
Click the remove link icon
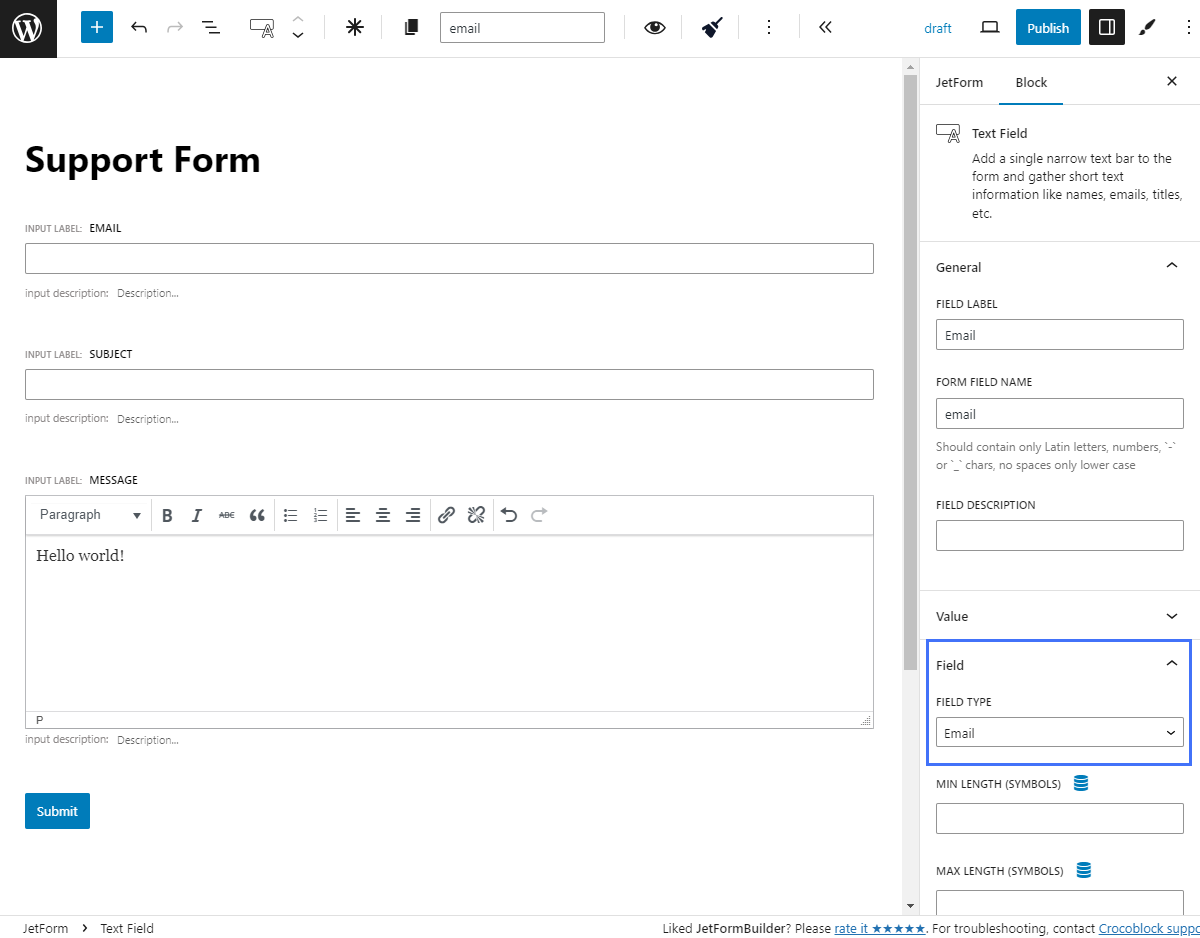coord(477,515)
